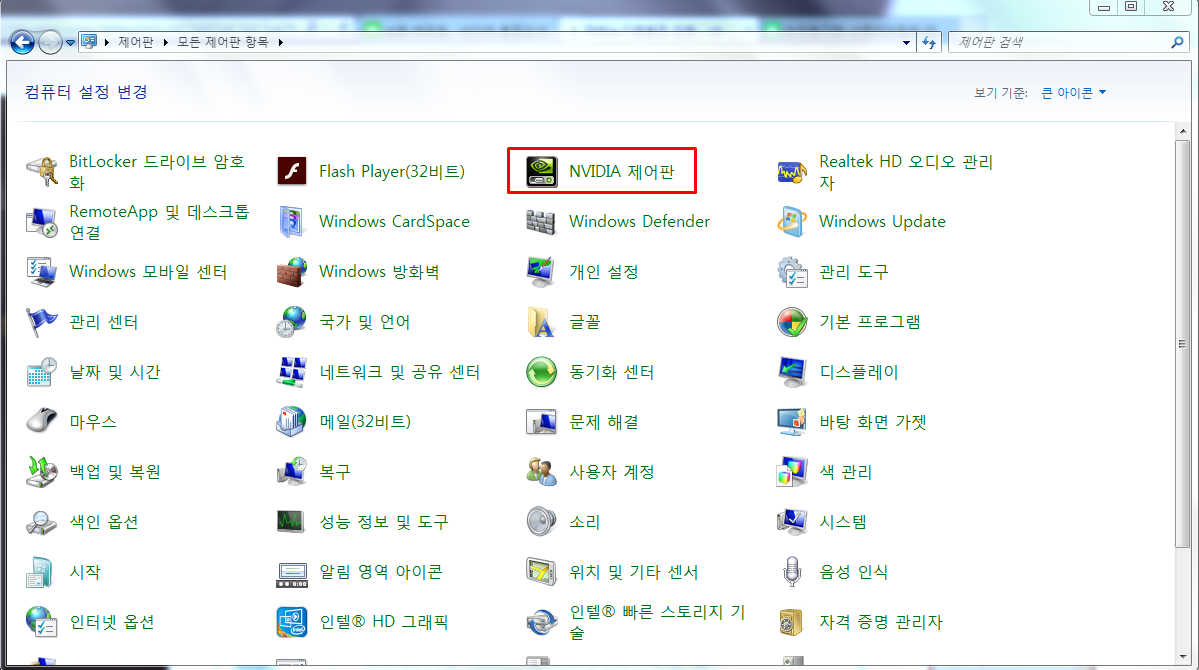Screen dimensions: 1199x670
Task: Open the 관리 센터 flag icon
Action: click(x=42, y=322)
